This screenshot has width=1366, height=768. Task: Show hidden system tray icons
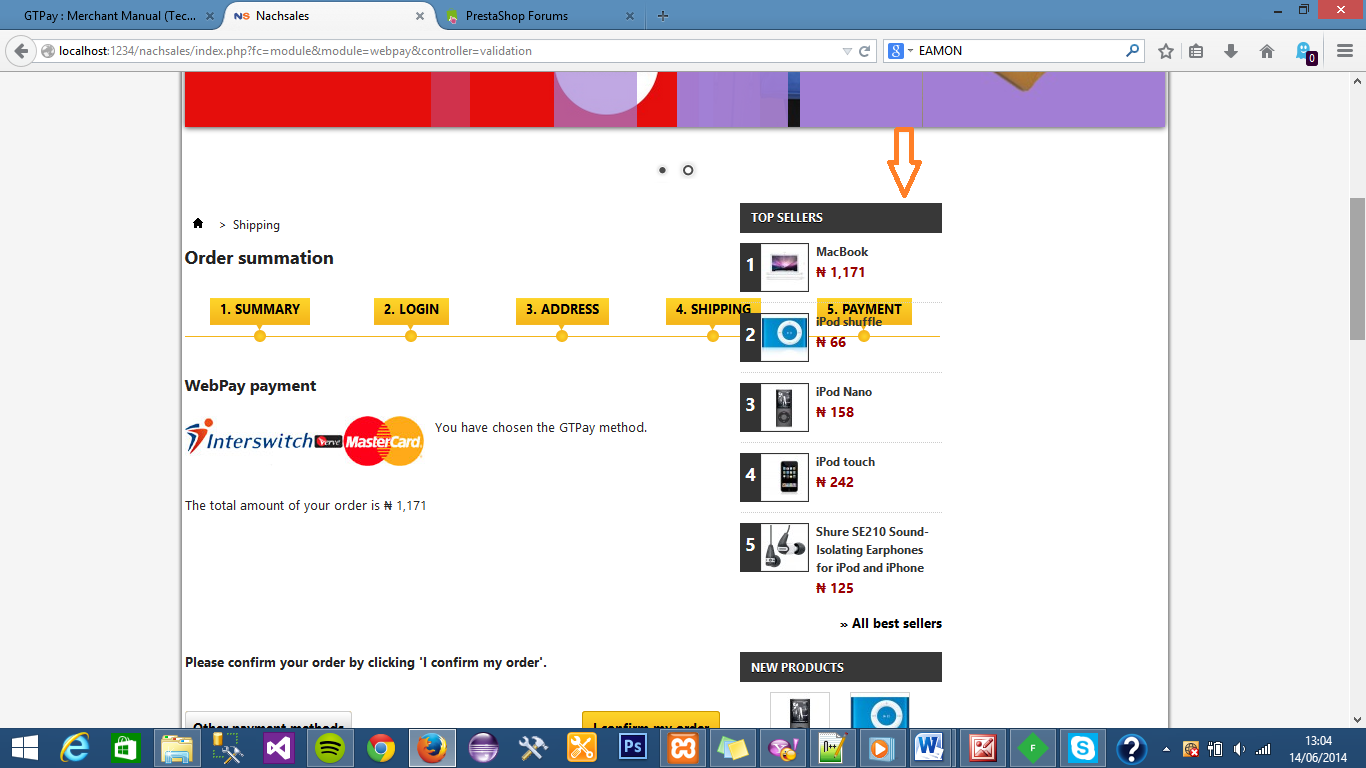tap(1166, 748)
